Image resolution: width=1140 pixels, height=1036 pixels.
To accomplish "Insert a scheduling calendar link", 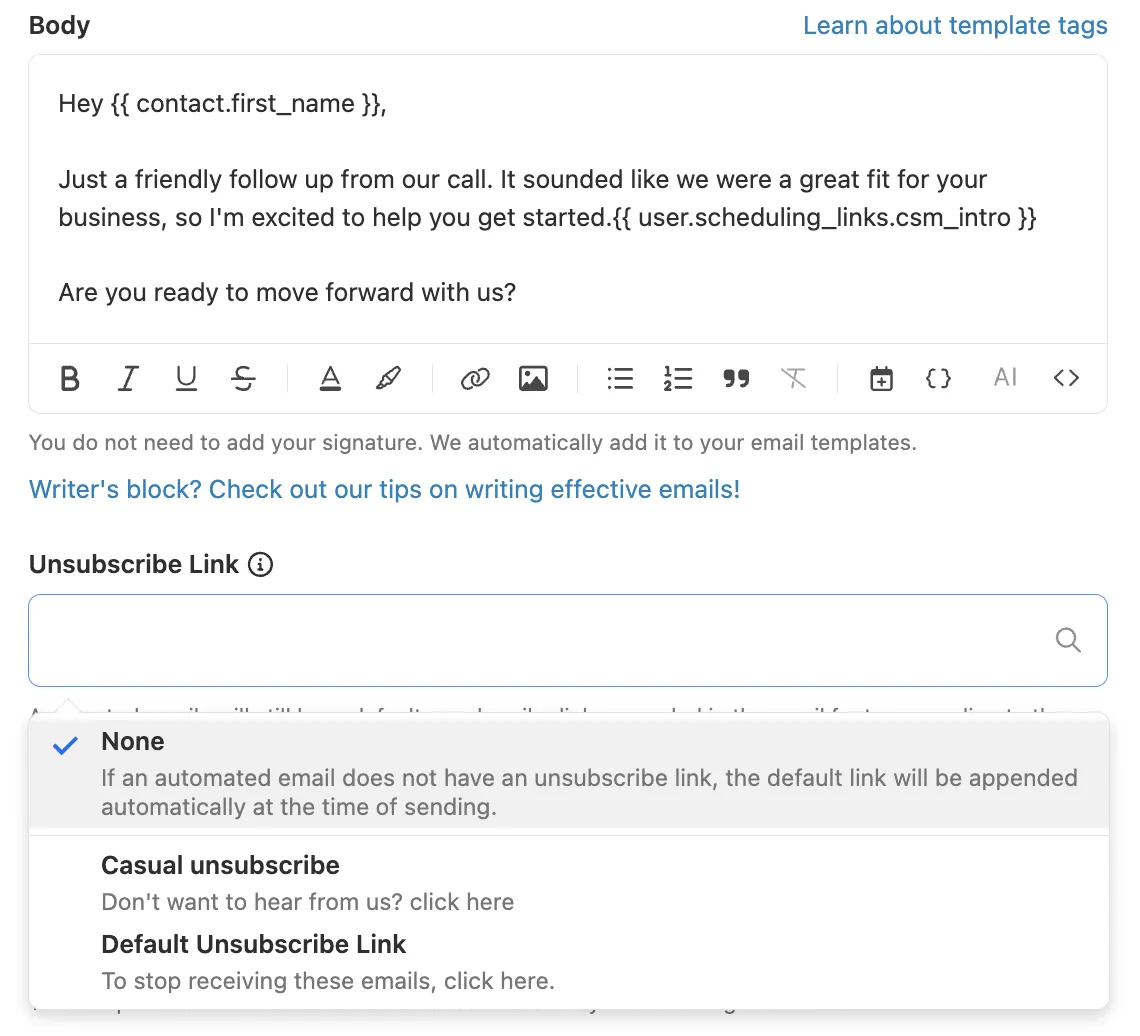I will tap(881, 379).
